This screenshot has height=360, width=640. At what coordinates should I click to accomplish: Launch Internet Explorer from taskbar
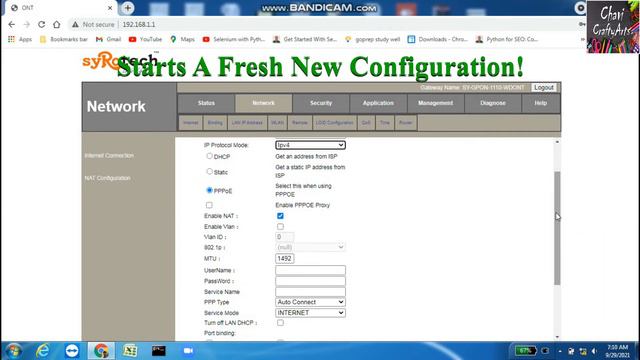click(42, 351)
